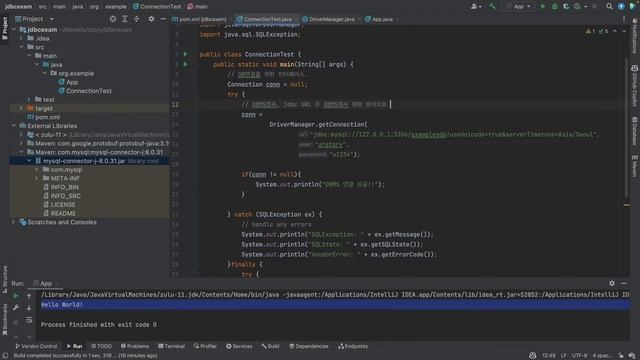The image size is (640, 360).
Task: Rerun App using Run panel play icon
Action: (x=16, y=296)
